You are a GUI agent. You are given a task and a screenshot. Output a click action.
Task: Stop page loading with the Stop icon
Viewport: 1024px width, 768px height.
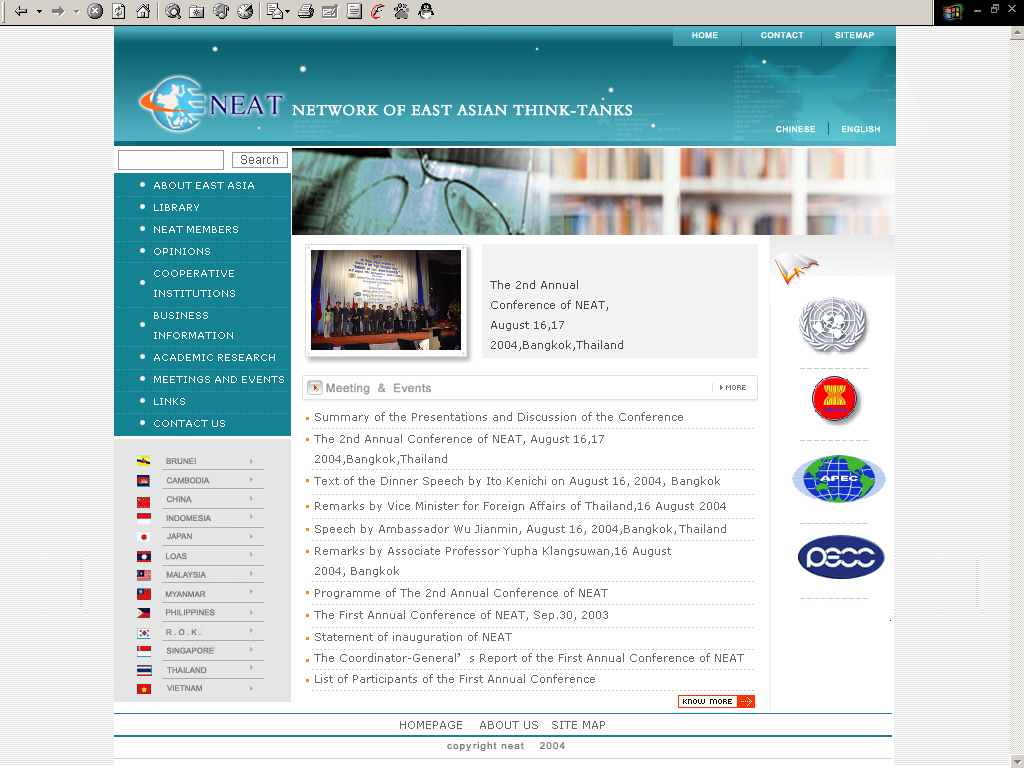[x=95, y=11]
